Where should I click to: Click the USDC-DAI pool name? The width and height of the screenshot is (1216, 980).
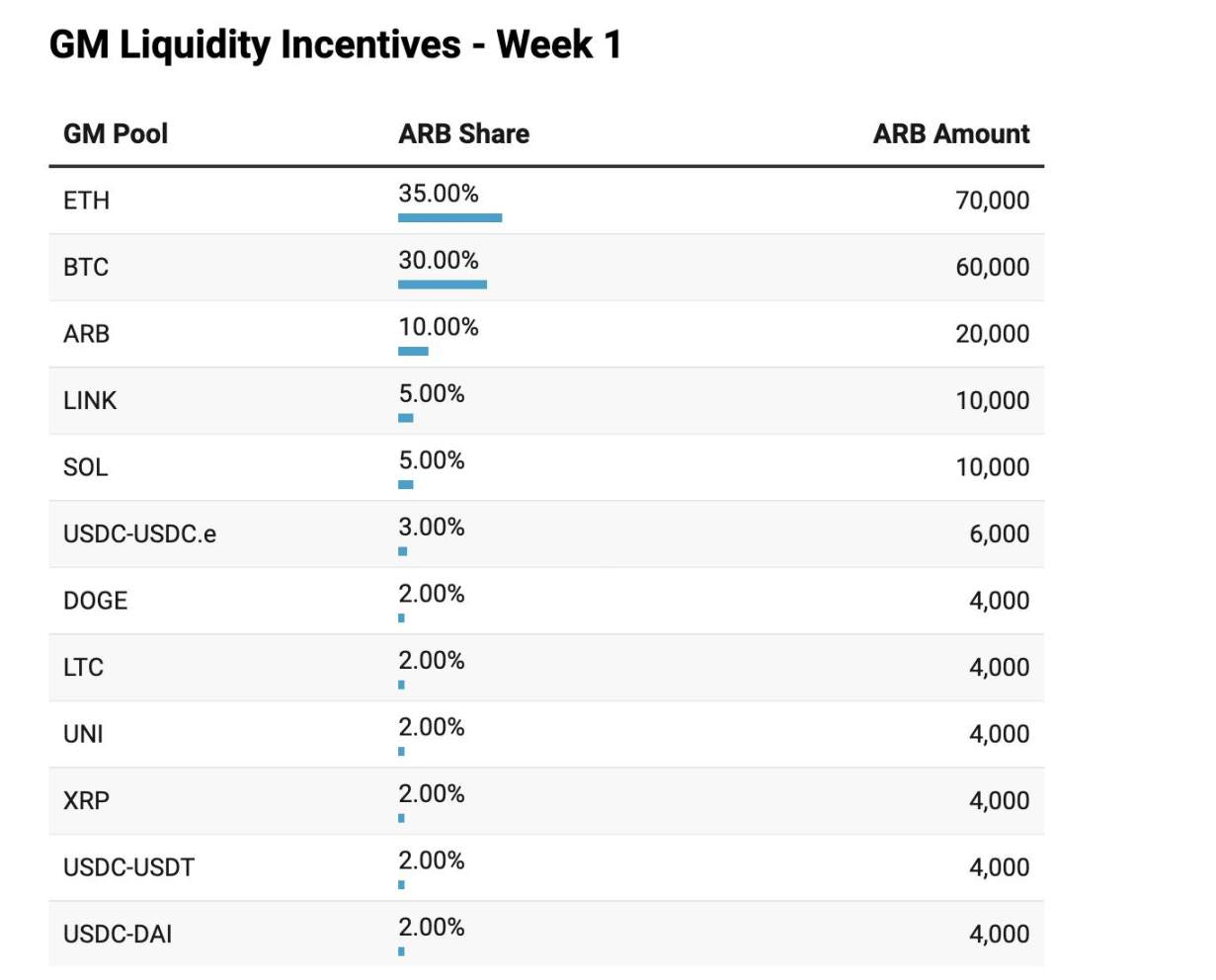[118, 934]
